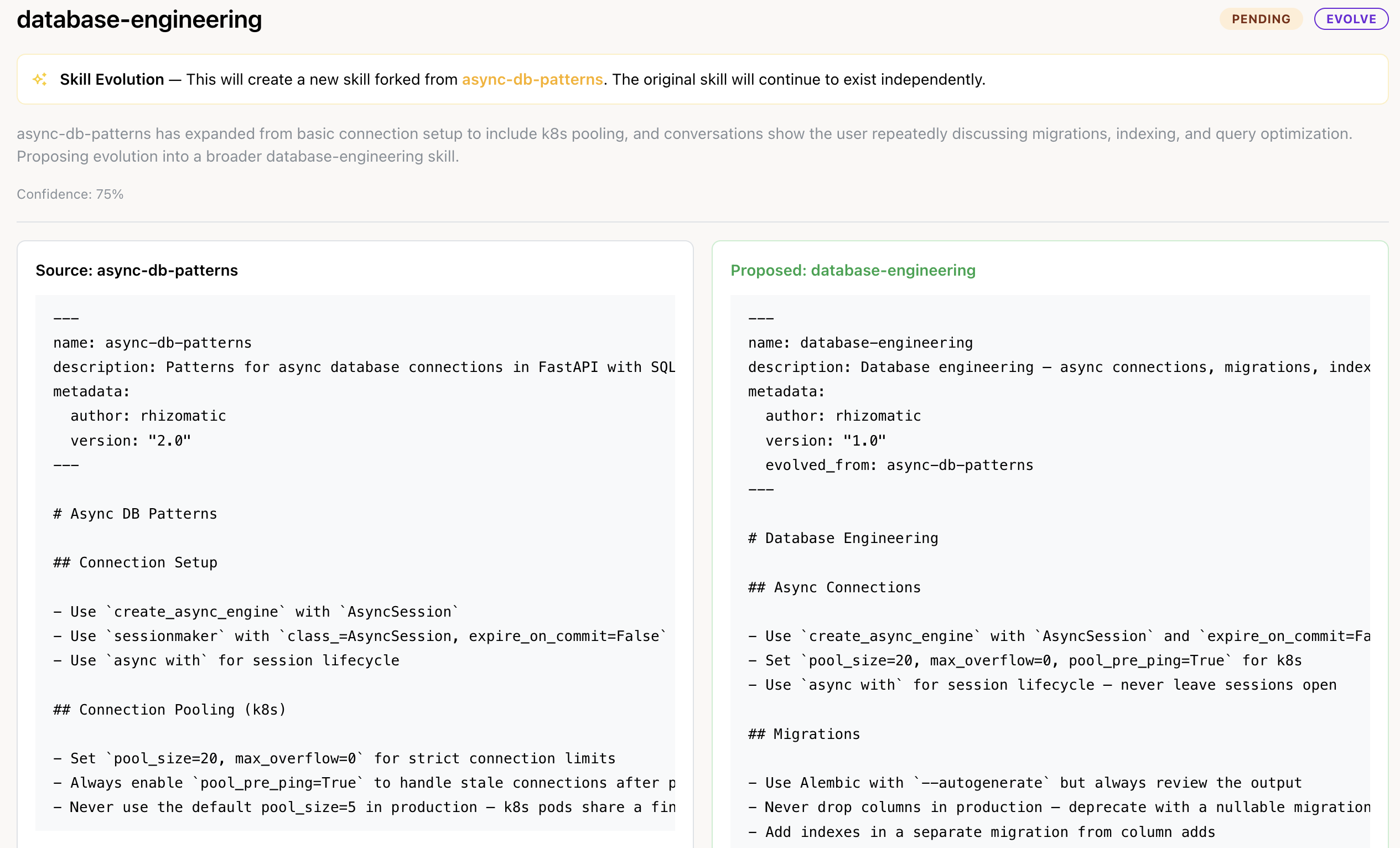Click the PENDING status badge
1400x848 pixels.
coord(1261,19)
